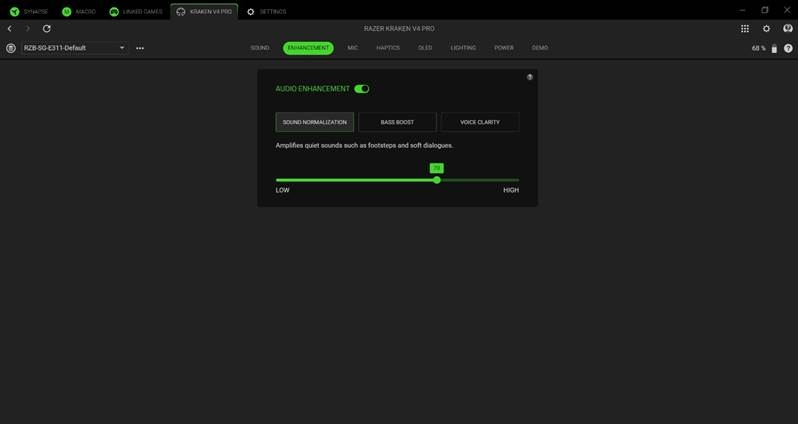
Task: Click the Linked Games controller icon
Action: pos(114,11)
